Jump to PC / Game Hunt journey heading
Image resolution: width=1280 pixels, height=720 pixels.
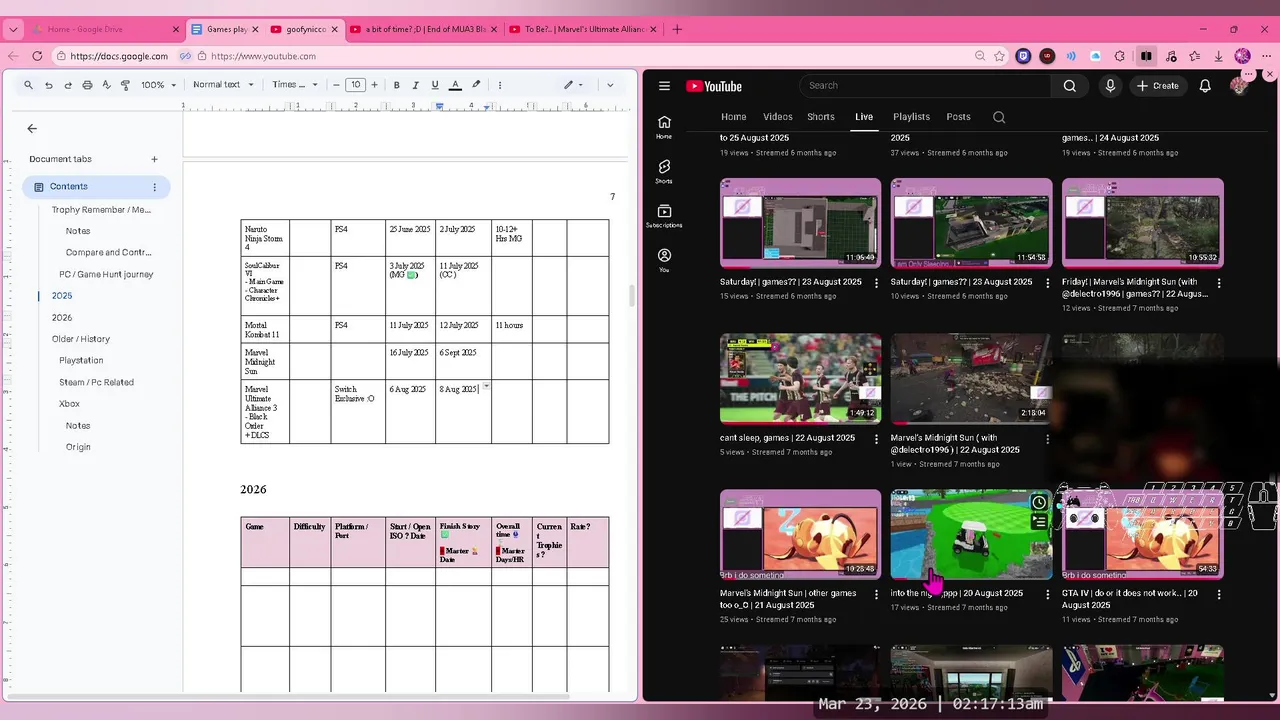coord(106,274)
